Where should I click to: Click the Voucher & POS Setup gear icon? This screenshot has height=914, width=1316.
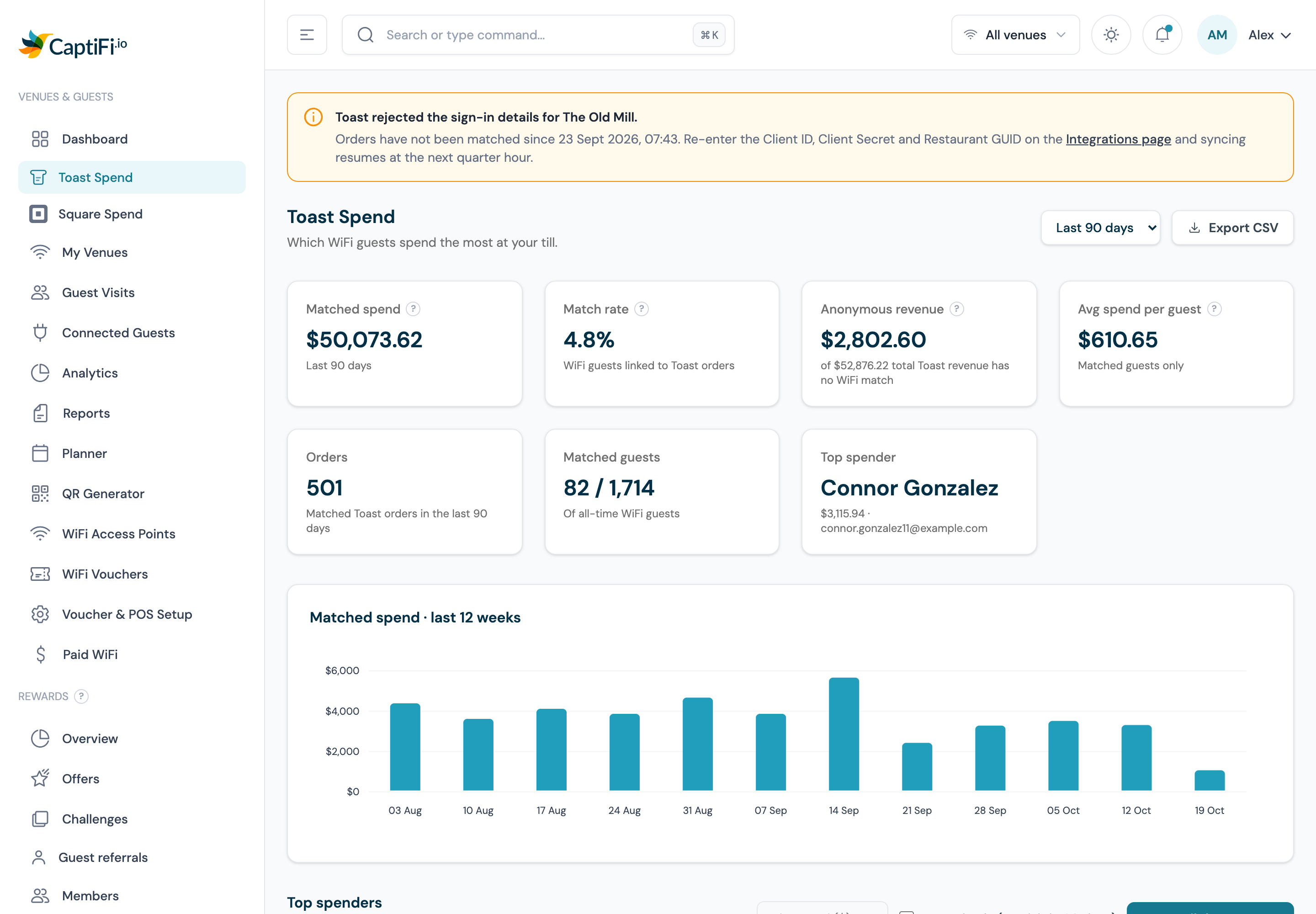tap(40, 614)
